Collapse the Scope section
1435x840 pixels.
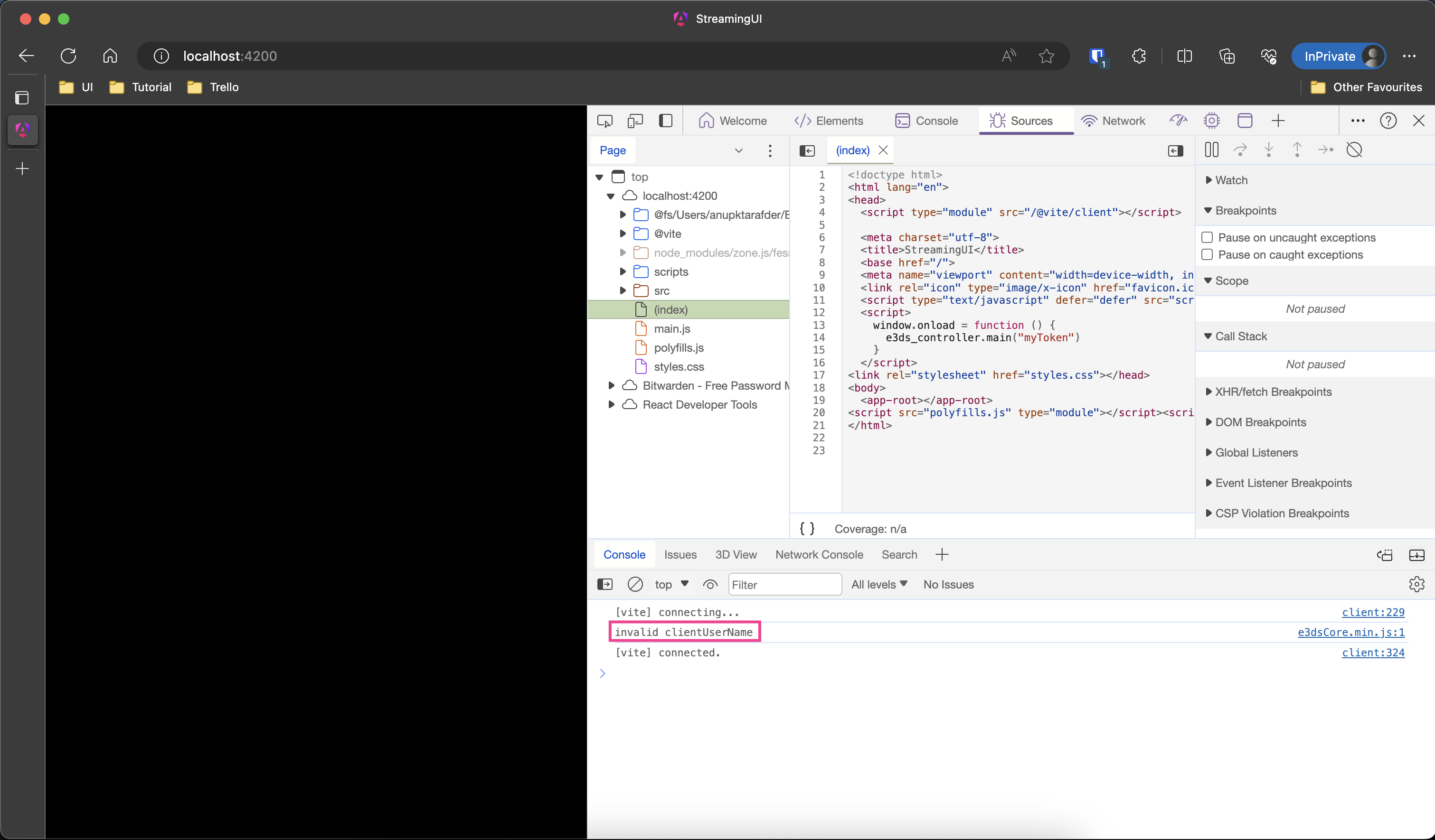tap(1226, 280)
